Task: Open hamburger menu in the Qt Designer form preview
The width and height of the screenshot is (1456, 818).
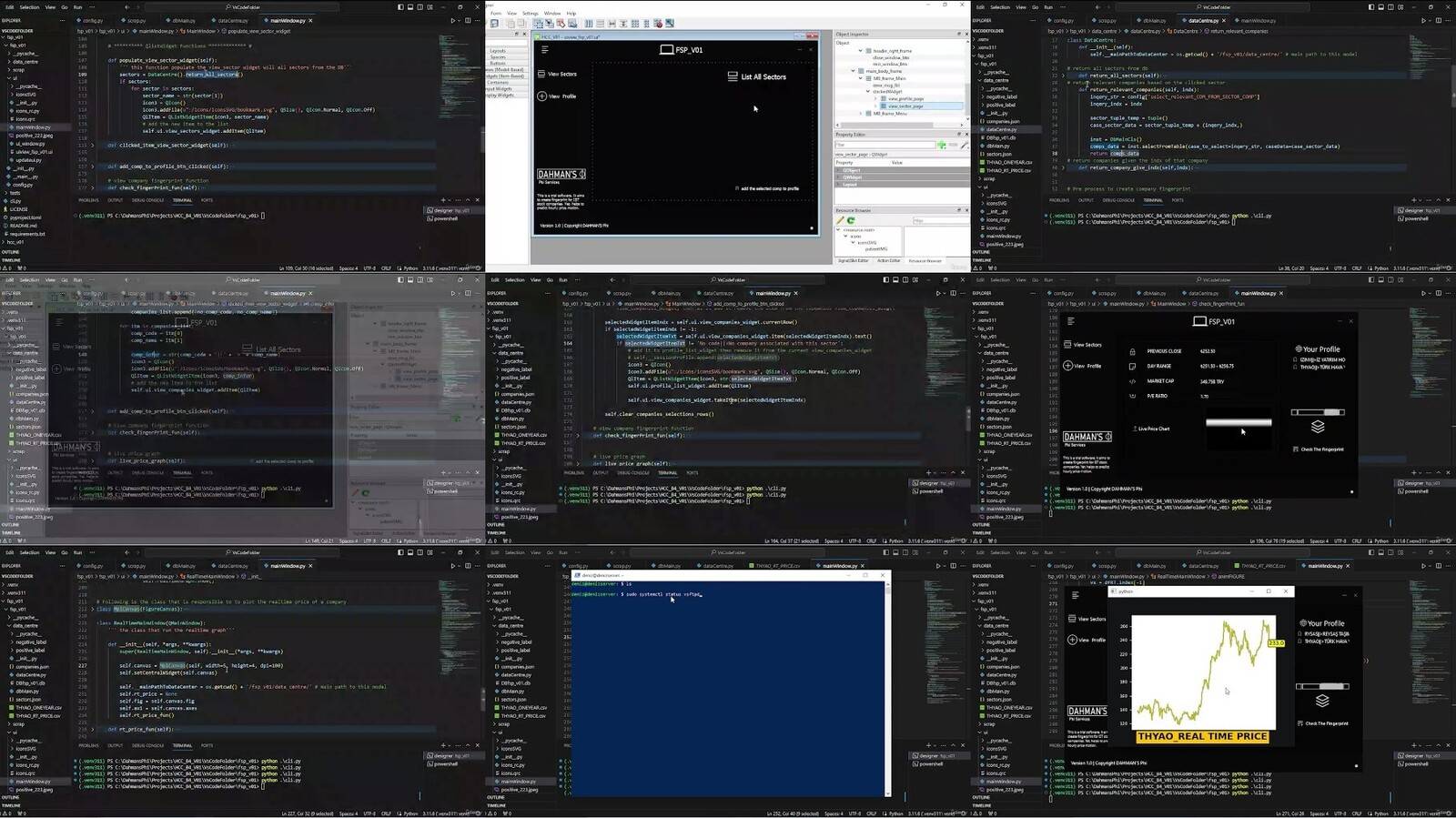Action: [545, 50]
